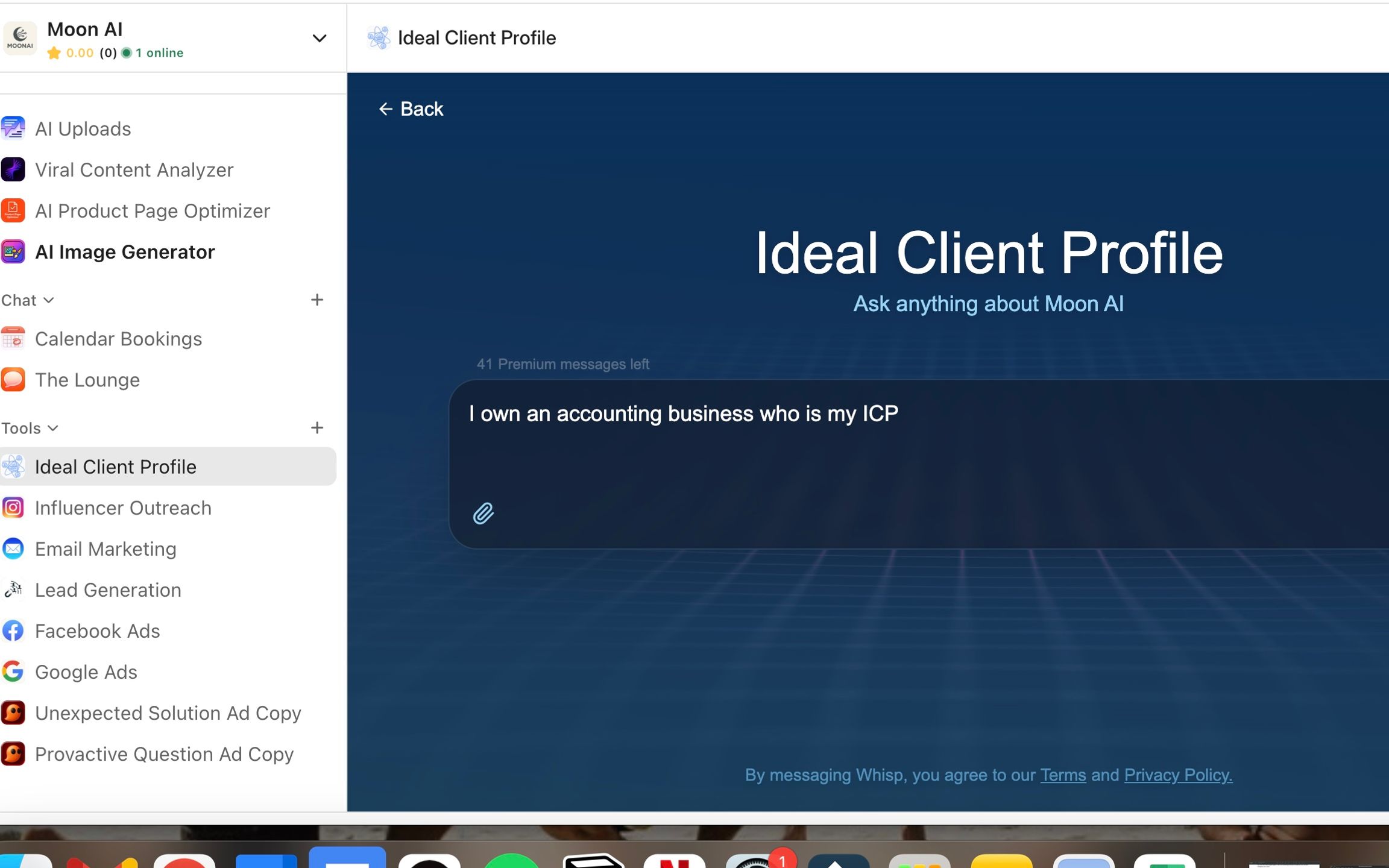
Task: Collapse the Tools section chevron
Action: [x=53, y=428]
